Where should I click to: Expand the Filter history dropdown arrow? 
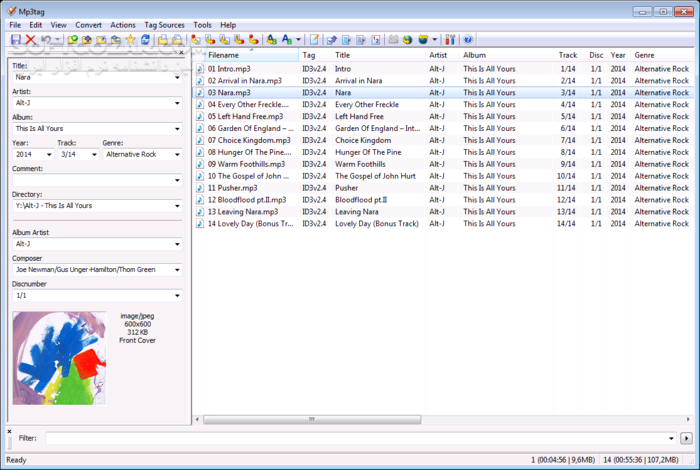[x=671, y=438]
